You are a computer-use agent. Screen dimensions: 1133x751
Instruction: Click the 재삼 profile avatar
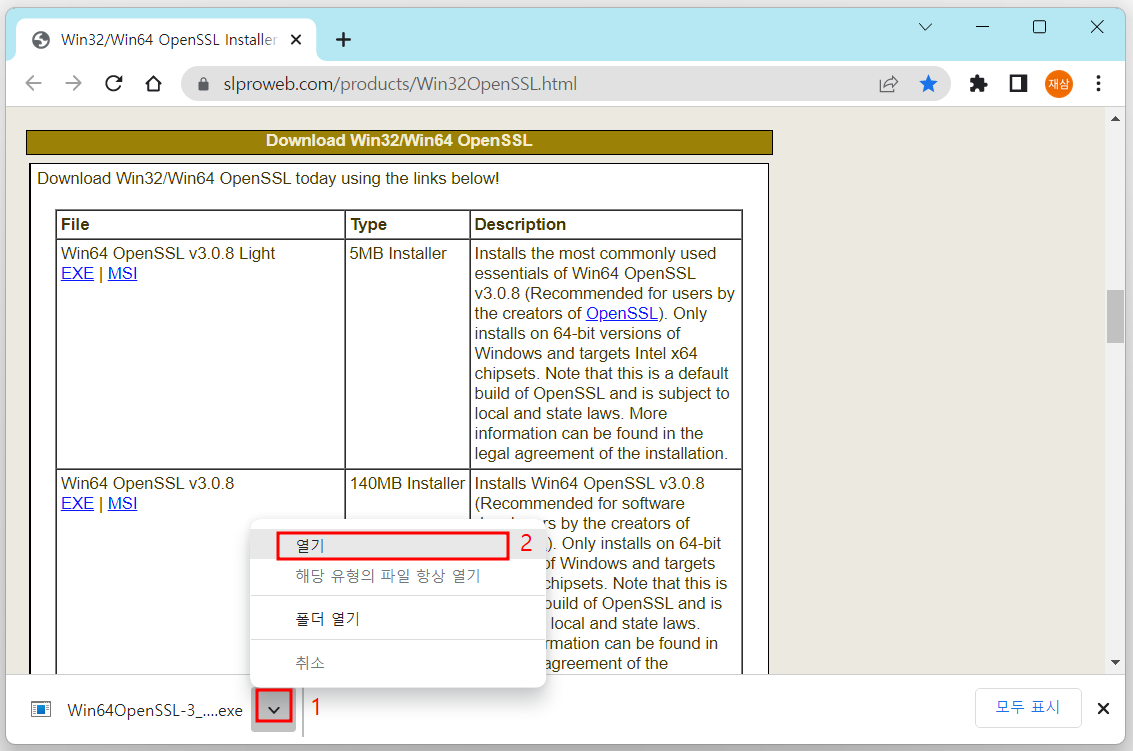pyautogui.click(x=1059, y=84)
